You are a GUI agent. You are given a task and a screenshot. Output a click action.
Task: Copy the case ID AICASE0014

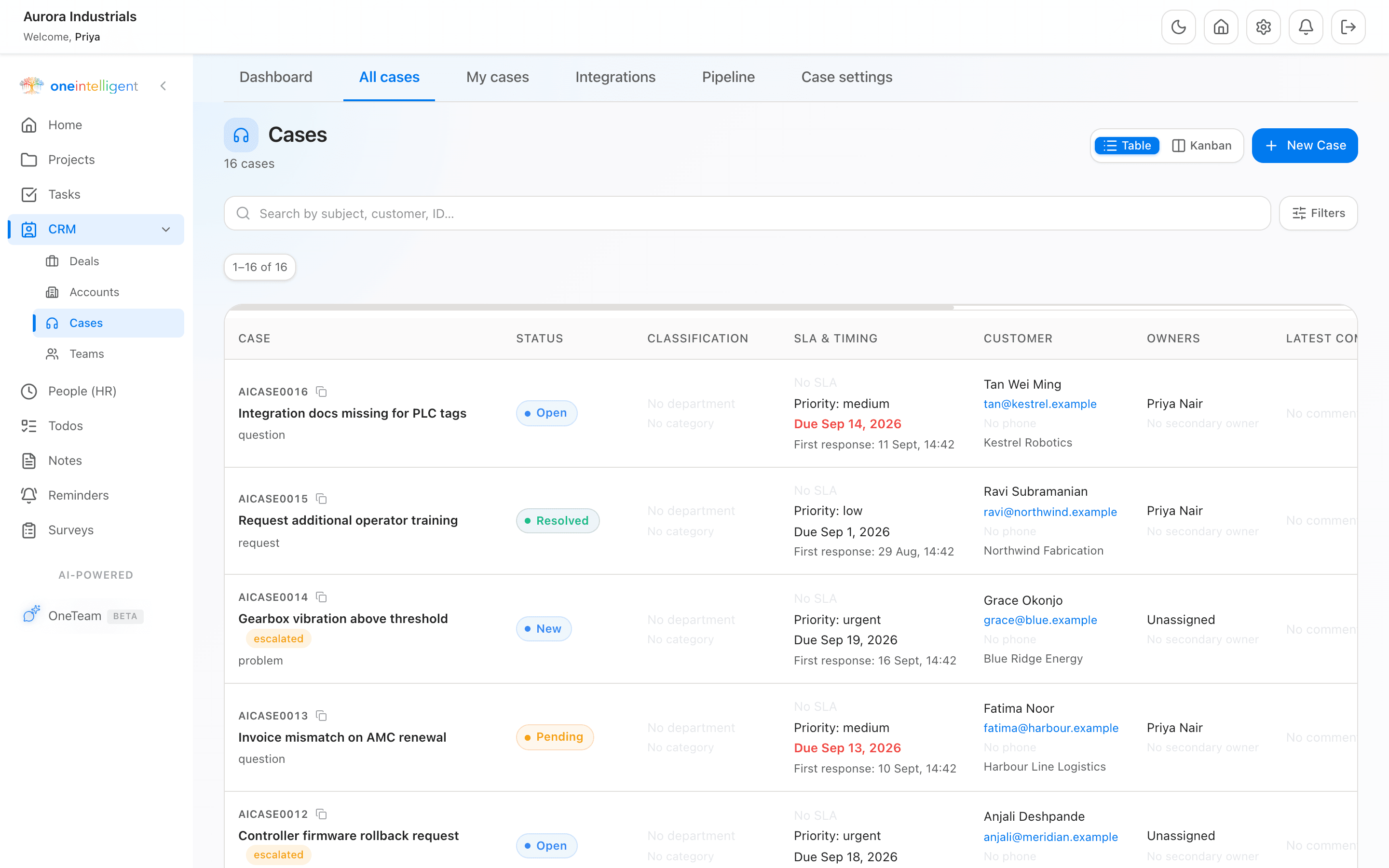(x=321, y=597)
